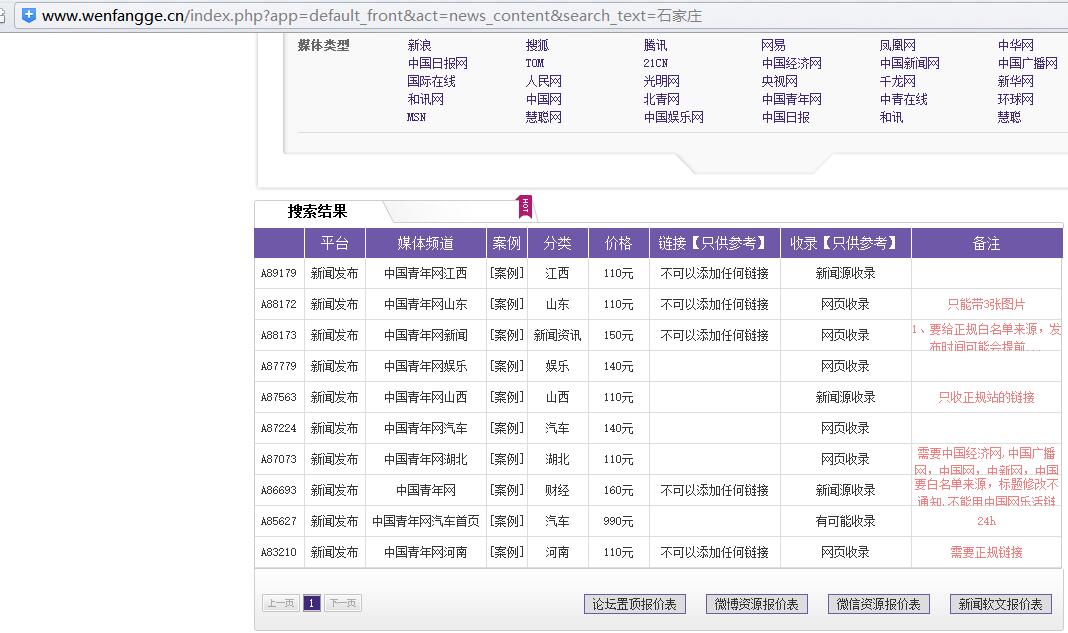Select page 1 in pagination
The width and height of the screenshot is (1068, 633).
312,603
